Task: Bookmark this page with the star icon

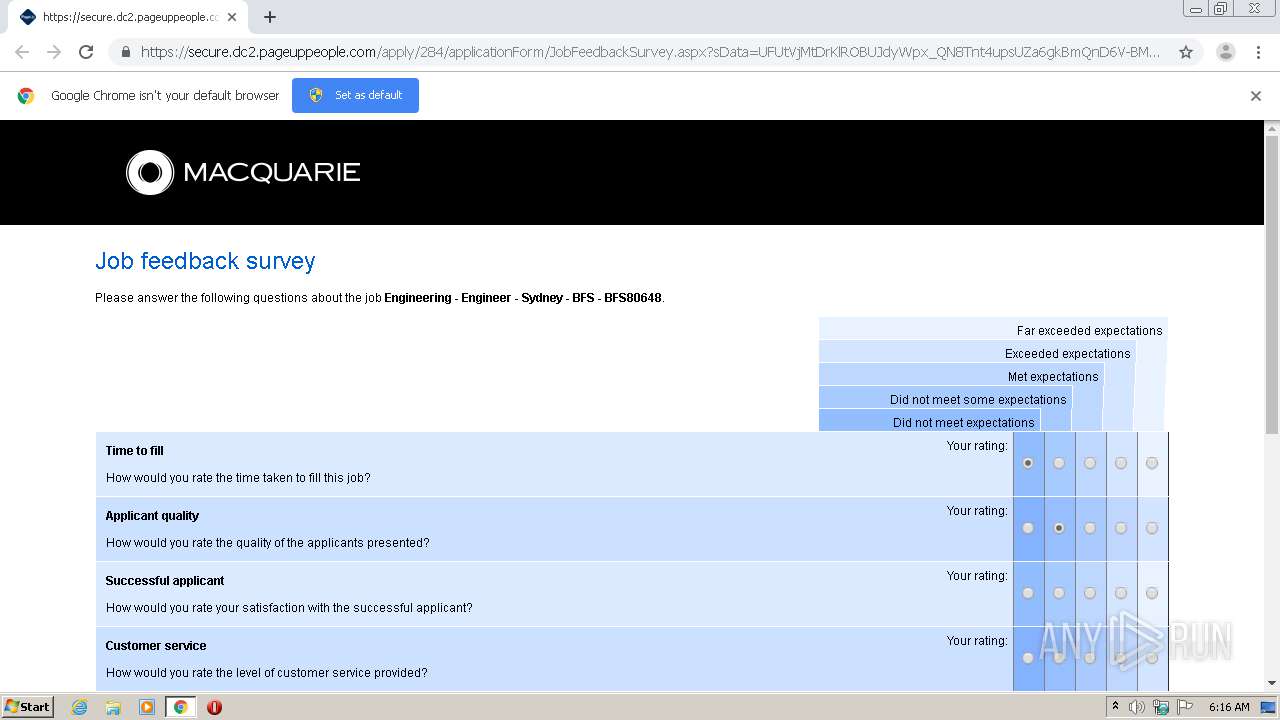Action: coord(1186,52)
